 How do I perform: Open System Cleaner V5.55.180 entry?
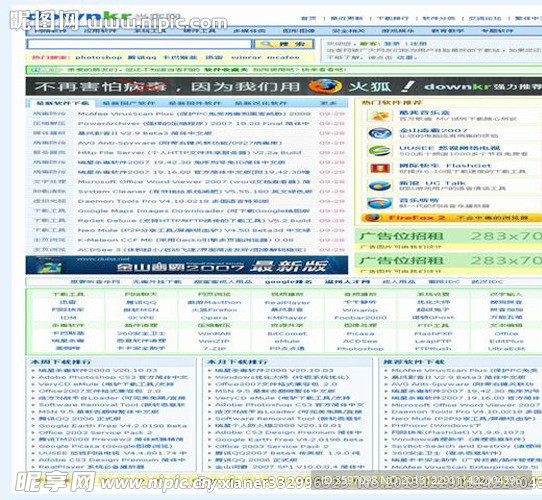pos(195,191)
